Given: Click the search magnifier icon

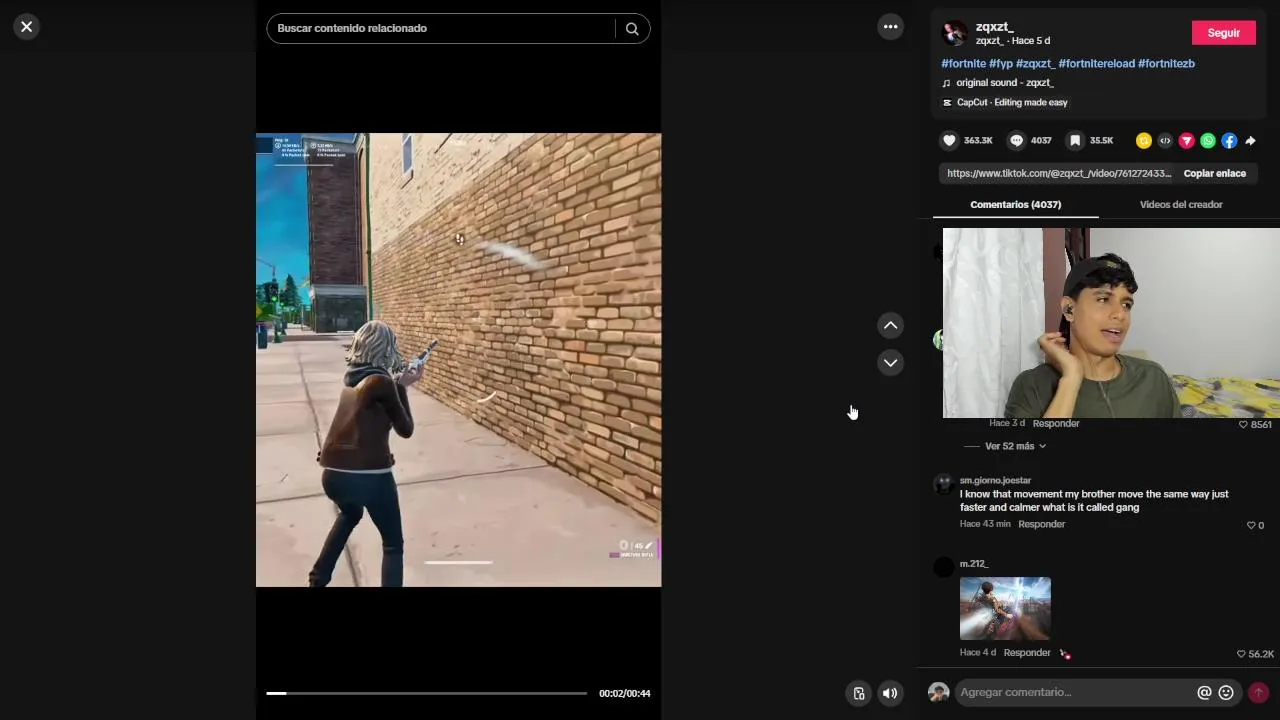Looking at the screenshot, I should click(632, 29).
